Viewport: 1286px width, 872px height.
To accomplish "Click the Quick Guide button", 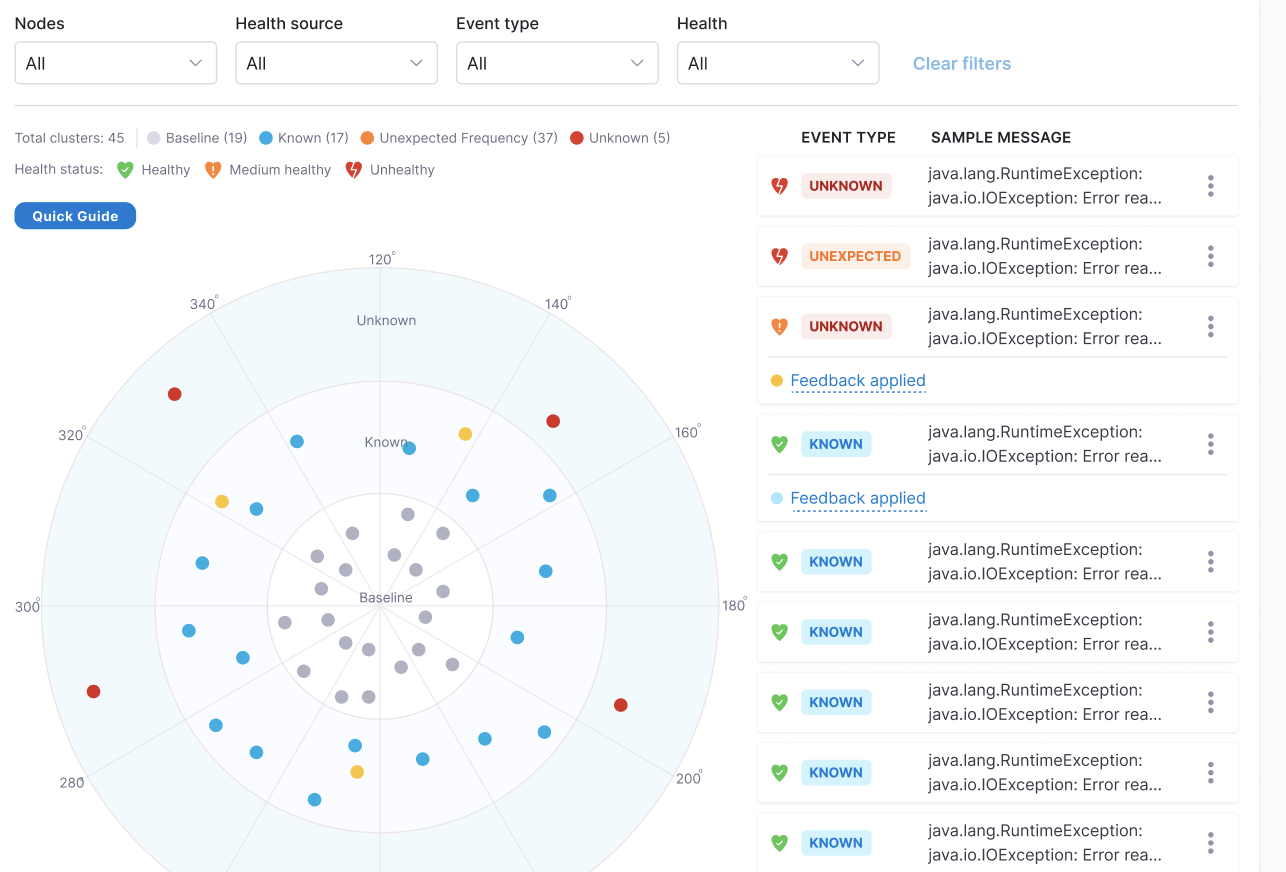I will point(75,216).
